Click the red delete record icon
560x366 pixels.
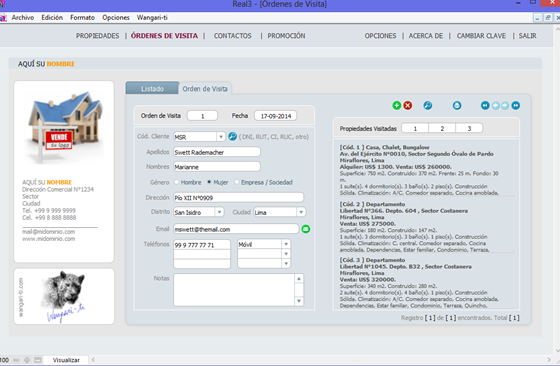pyautogui.click(x=408, y=105)
